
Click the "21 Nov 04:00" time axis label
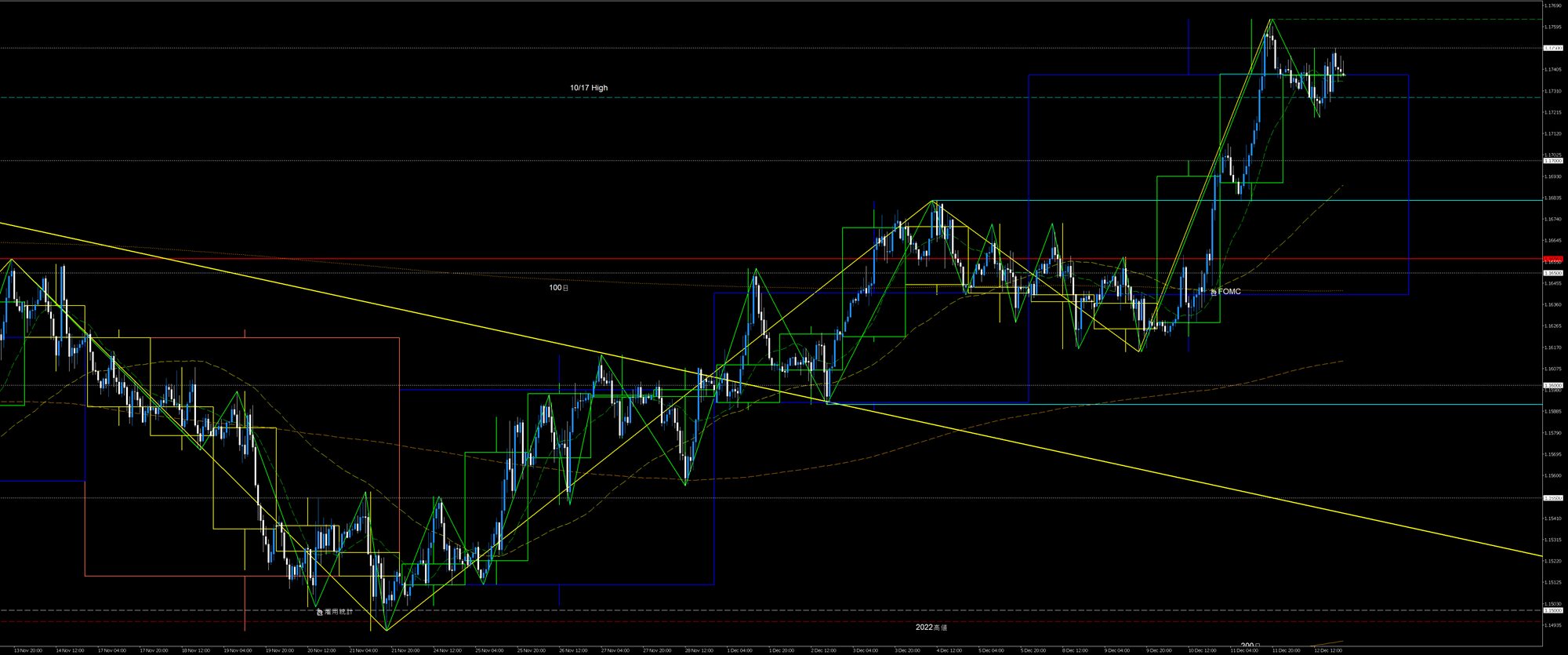coord(364,650)
